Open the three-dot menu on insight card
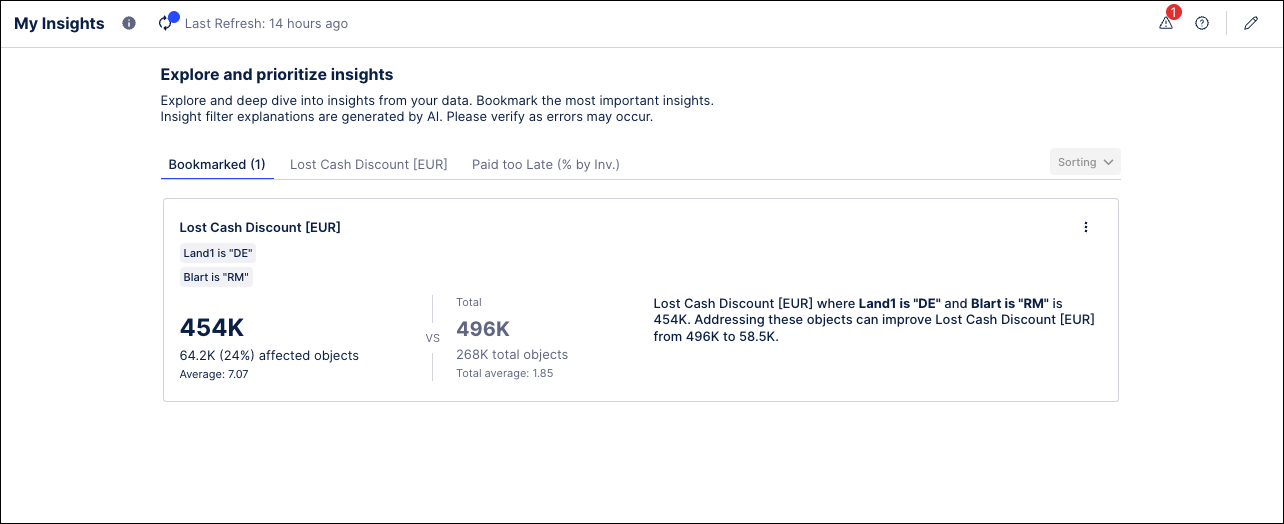1284x524 pixels. coord(1086,227)
